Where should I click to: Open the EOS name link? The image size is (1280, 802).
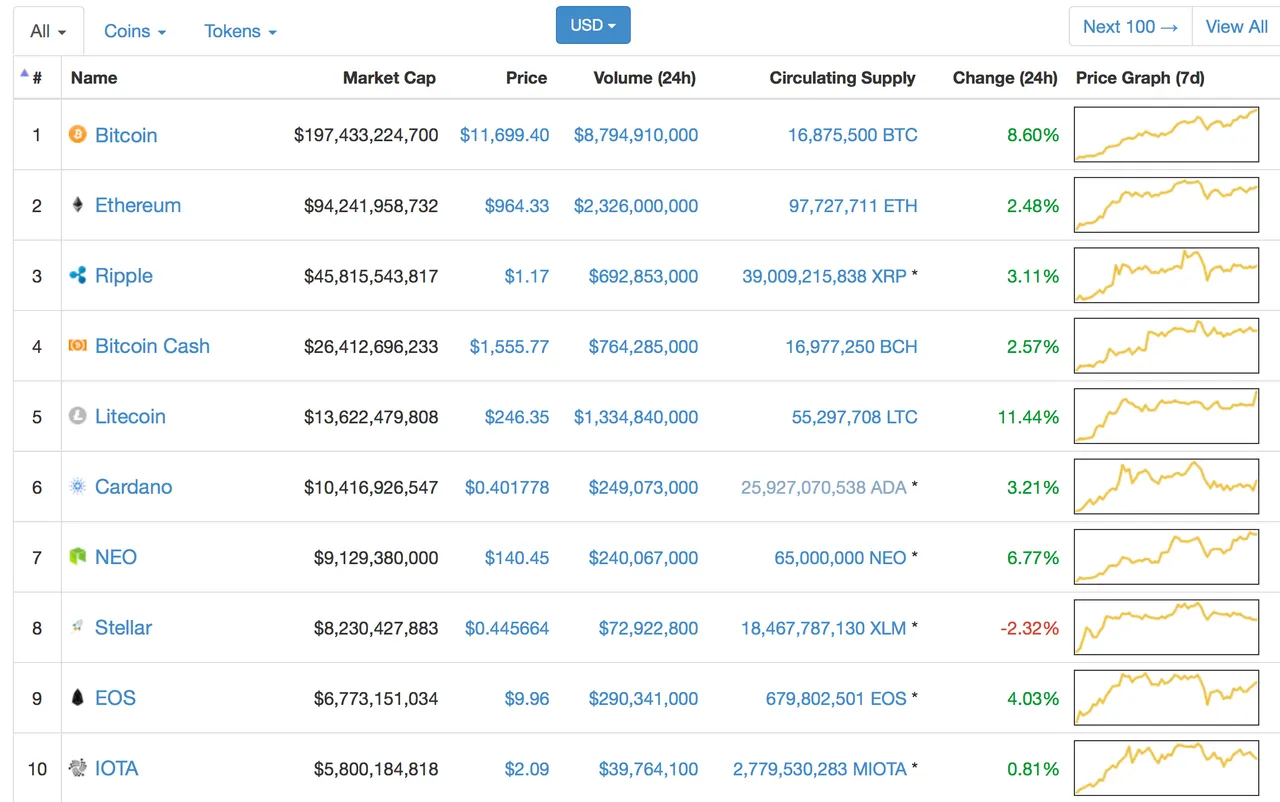tap(115, 698)
